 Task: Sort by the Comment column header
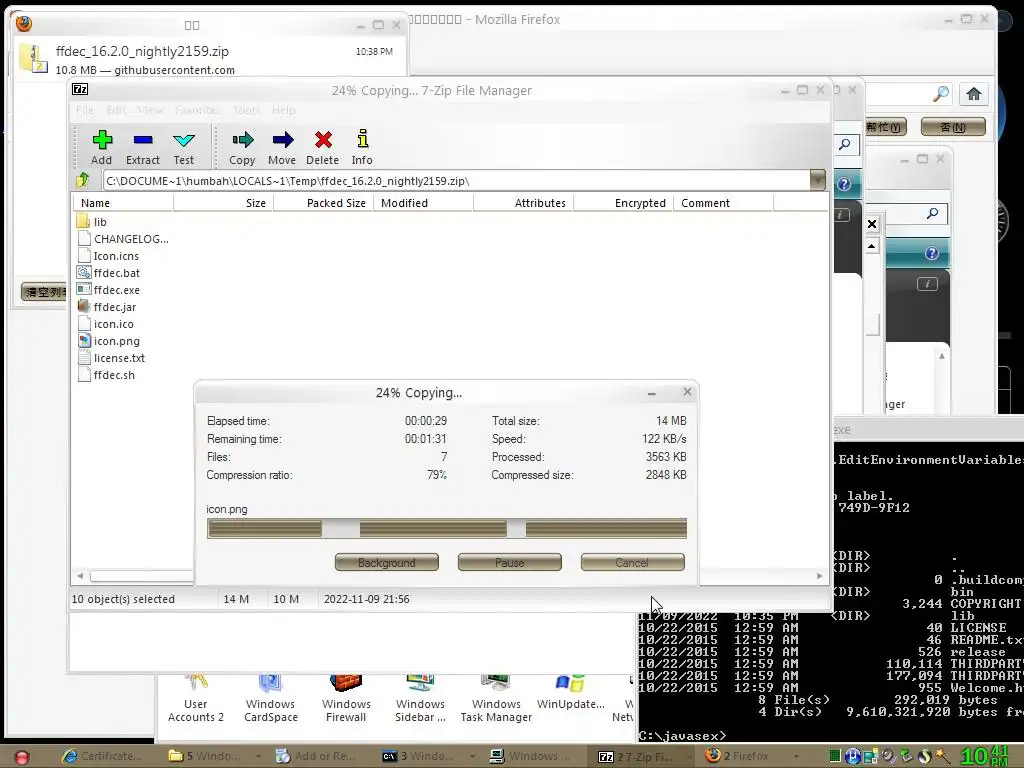coord(724,203)
